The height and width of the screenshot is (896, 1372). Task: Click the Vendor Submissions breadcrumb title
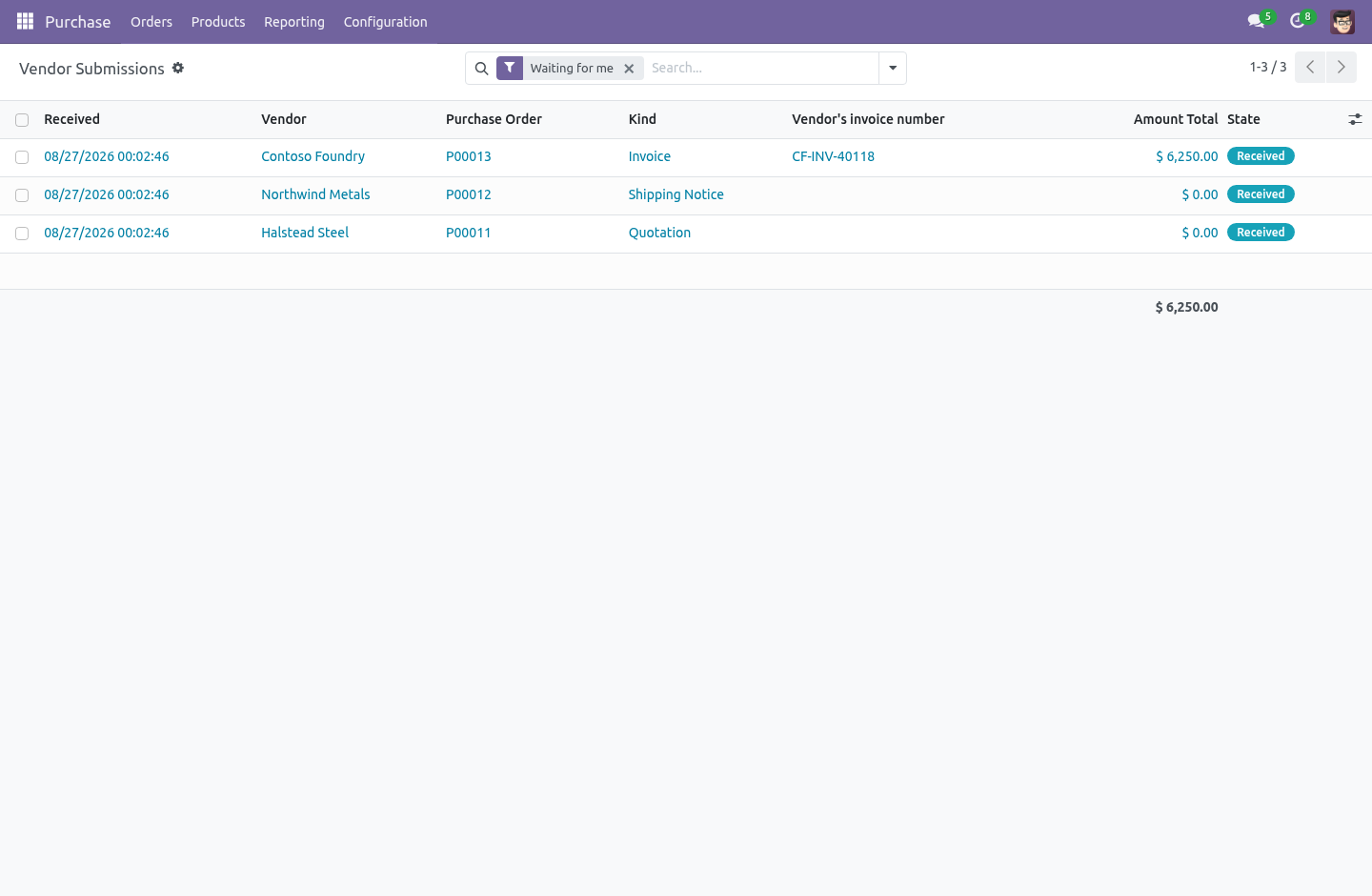91,69
